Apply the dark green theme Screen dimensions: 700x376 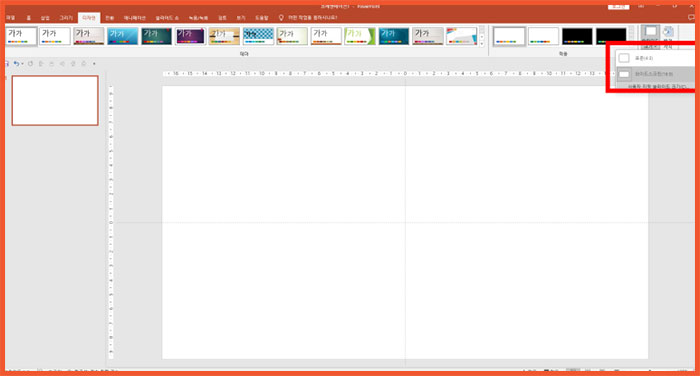click(157, 36)
